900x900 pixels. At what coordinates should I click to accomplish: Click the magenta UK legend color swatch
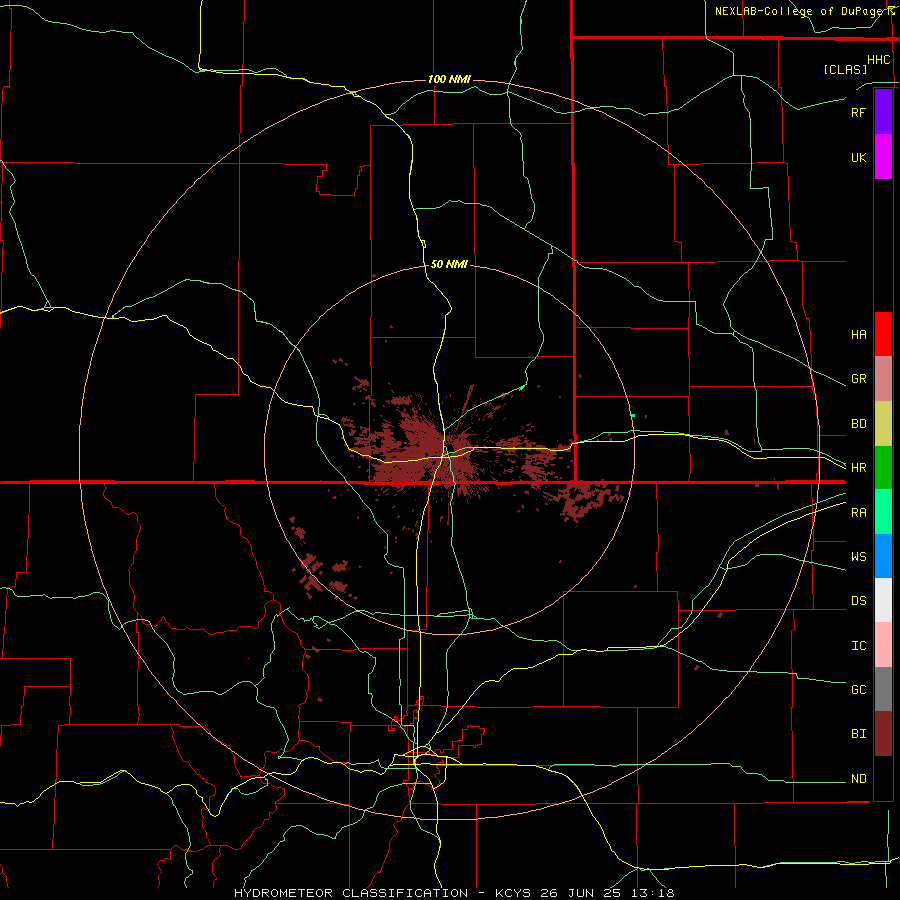pyautogui.click(x=883, y=157)
